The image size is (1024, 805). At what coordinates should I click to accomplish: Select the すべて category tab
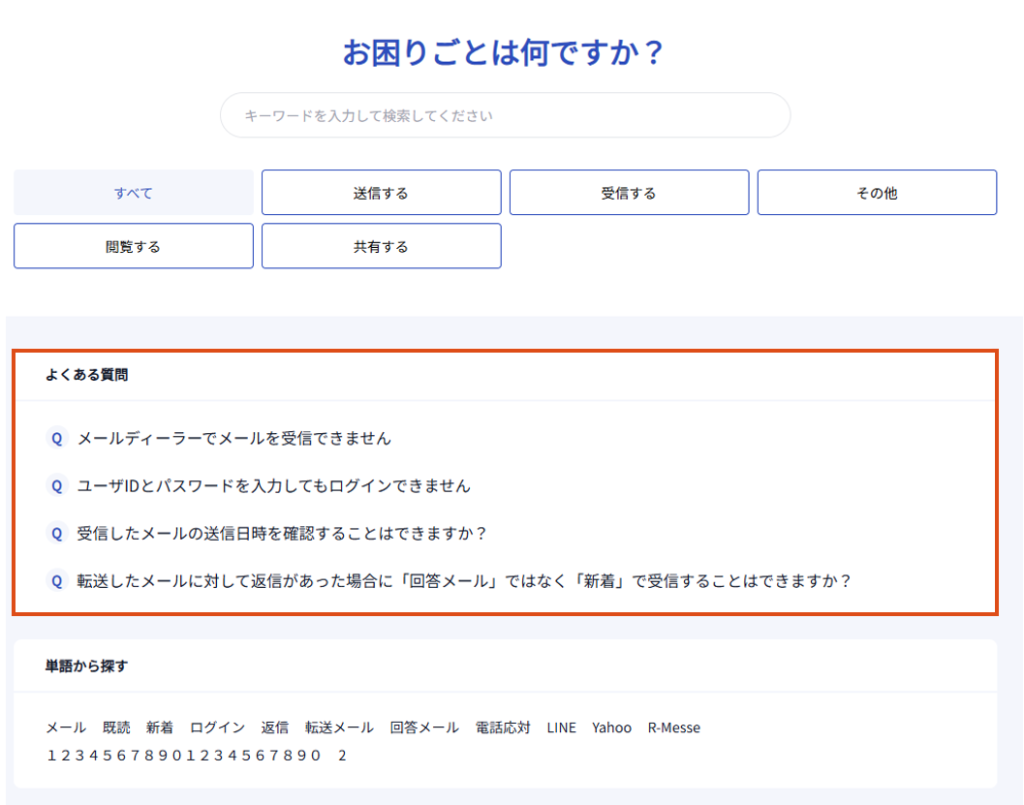pyautogui.click(x=134, y=193)
